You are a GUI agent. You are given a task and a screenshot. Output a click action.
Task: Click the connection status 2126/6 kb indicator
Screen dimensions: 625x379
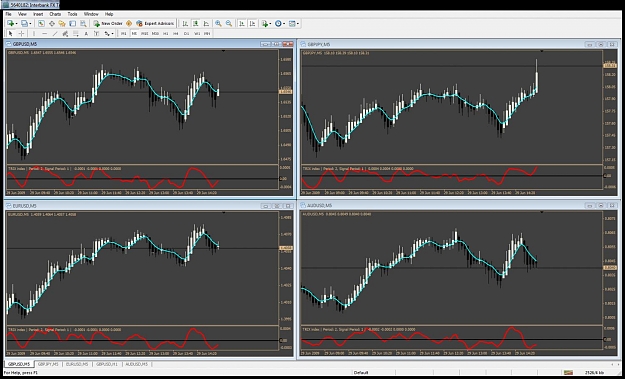click(594, 373)
